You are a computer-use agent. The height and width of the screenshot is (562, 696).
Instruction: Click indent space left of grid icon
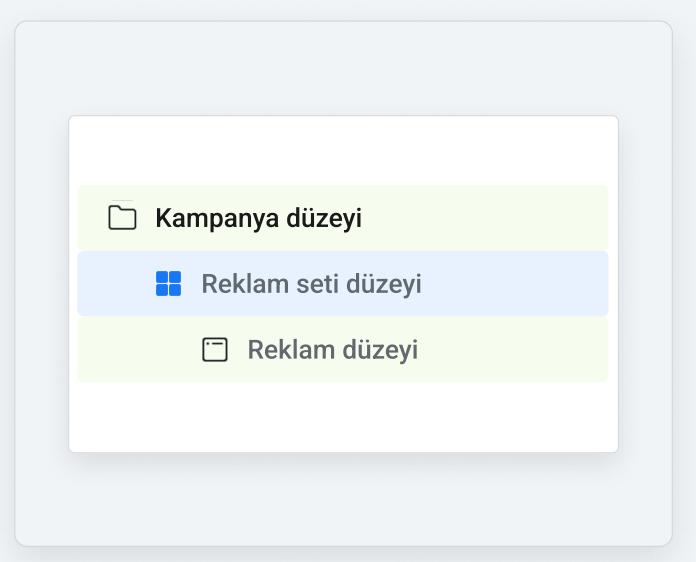[x=116, y=283]
